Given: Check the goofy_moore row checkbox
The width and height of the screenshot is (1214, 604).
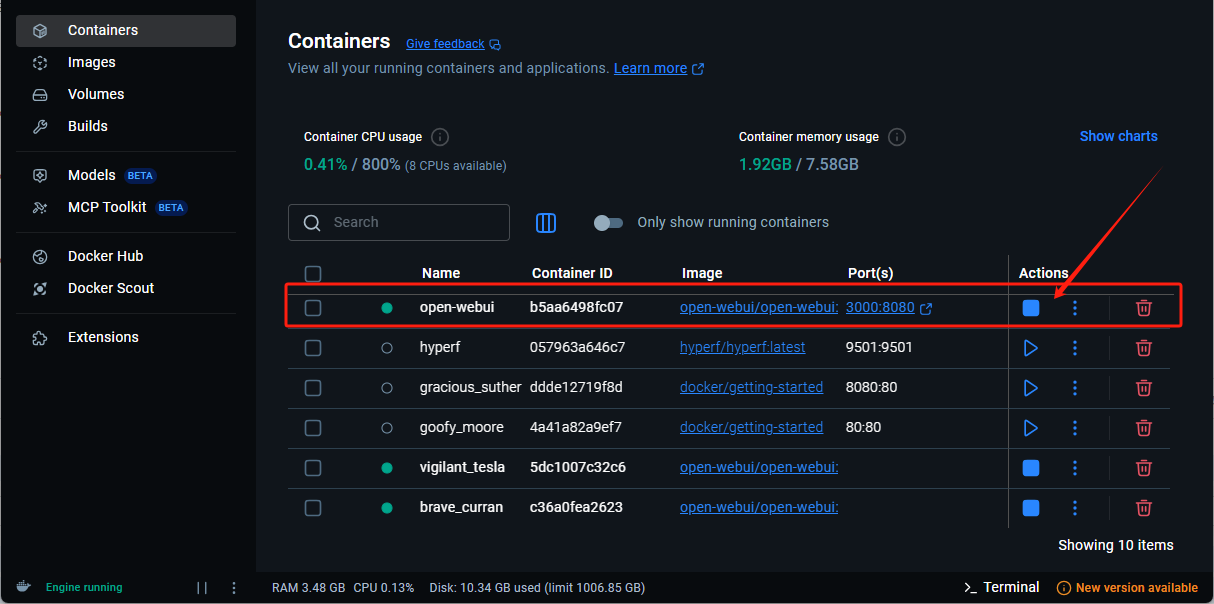Looking at the screenshot, I should pos(313,428).
